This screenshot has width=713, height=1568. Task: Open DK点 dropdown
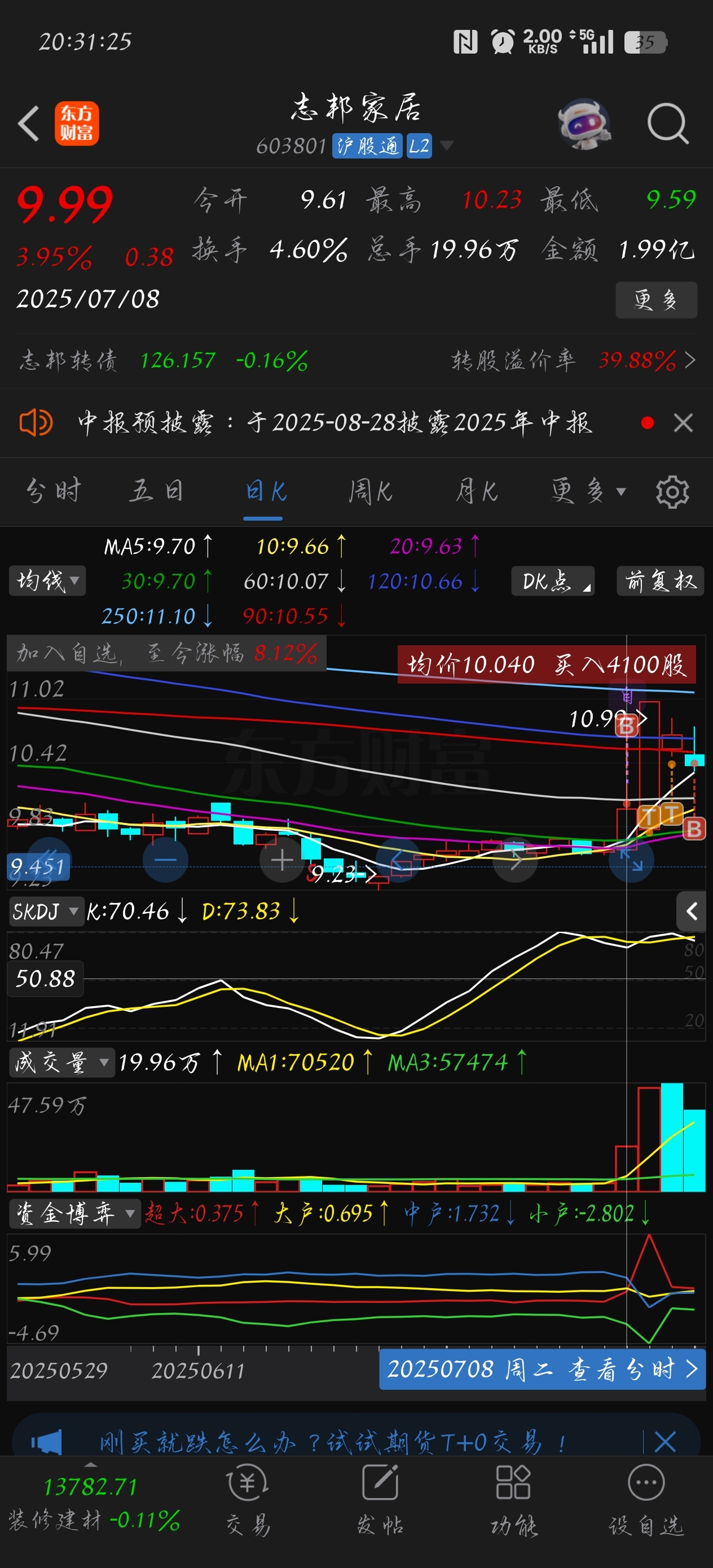[x=553, y=581]
